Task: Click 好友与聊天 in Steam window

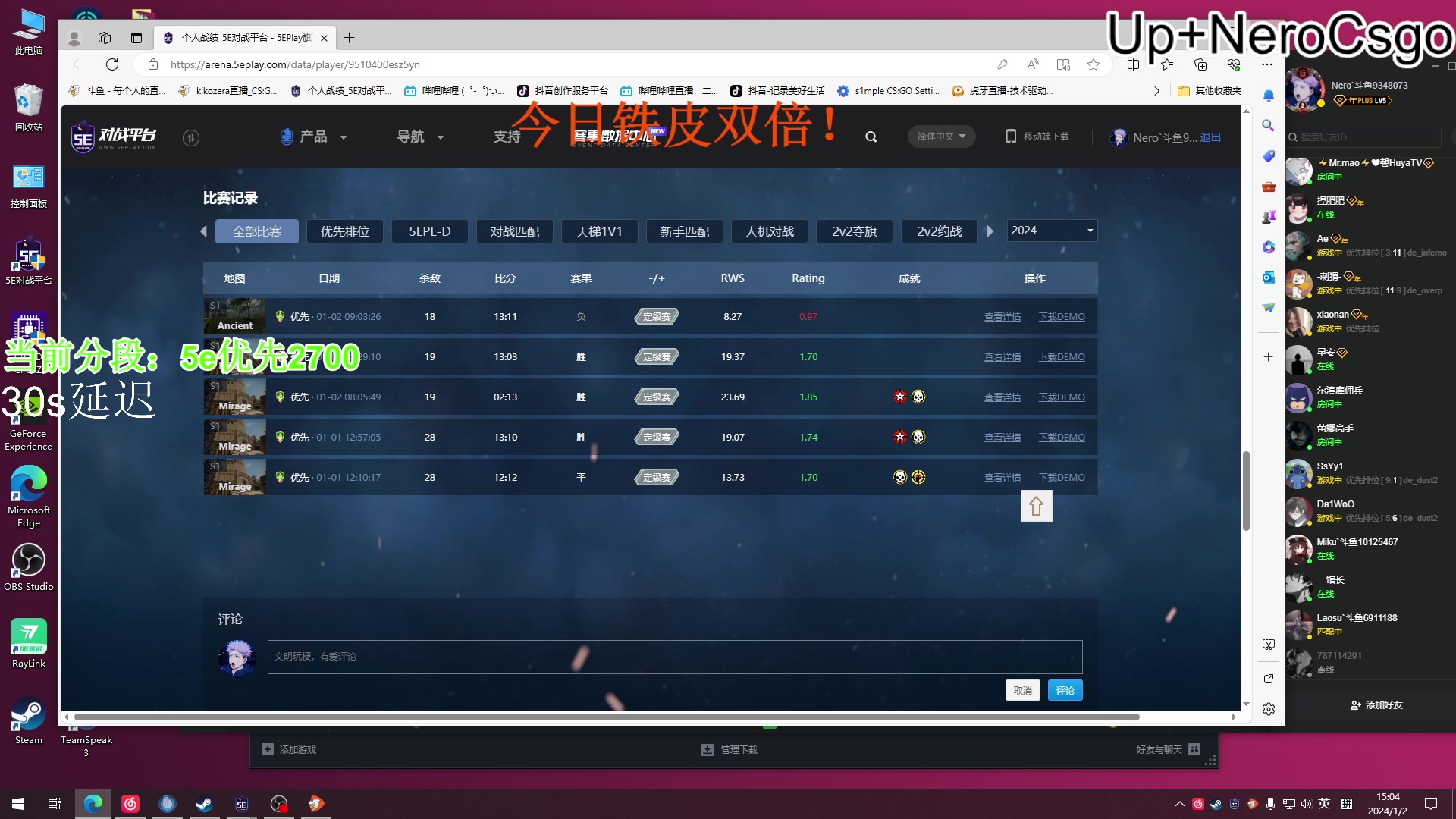Action: point(1168,749)
